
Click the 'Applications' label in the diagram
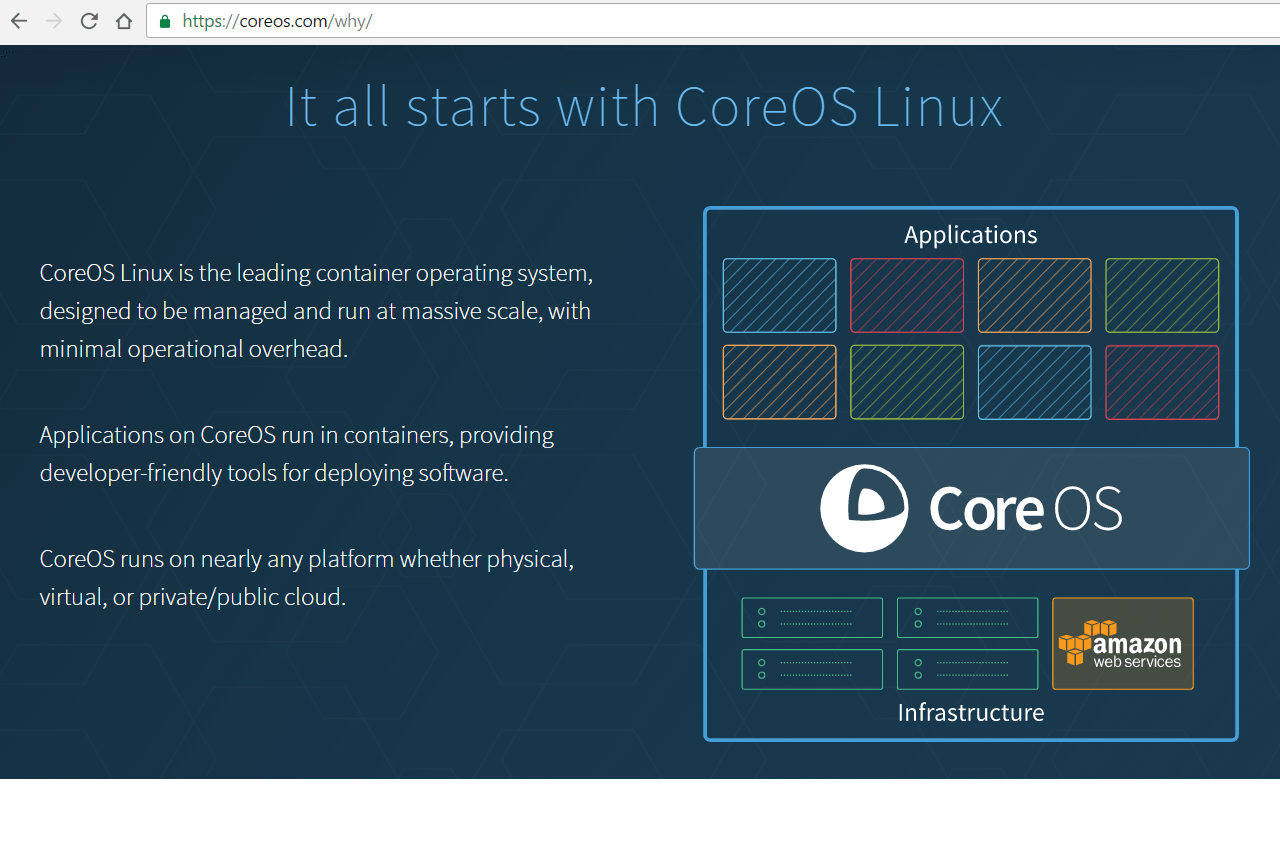[969, 234]
